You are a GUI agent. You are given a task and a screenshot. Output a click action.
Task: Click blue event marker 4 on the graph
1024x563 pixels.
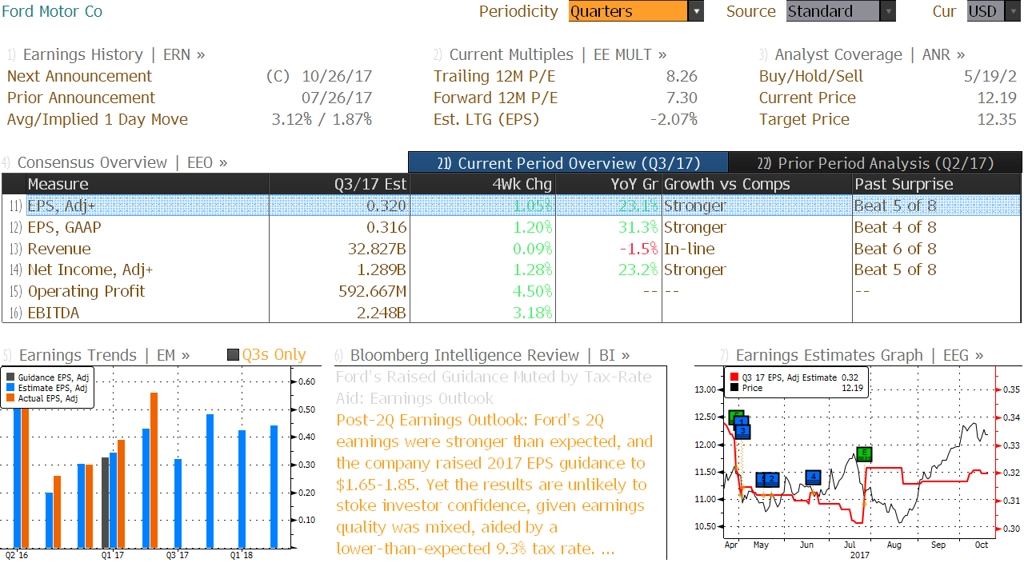pyautogui.click(x=813, y=477)
